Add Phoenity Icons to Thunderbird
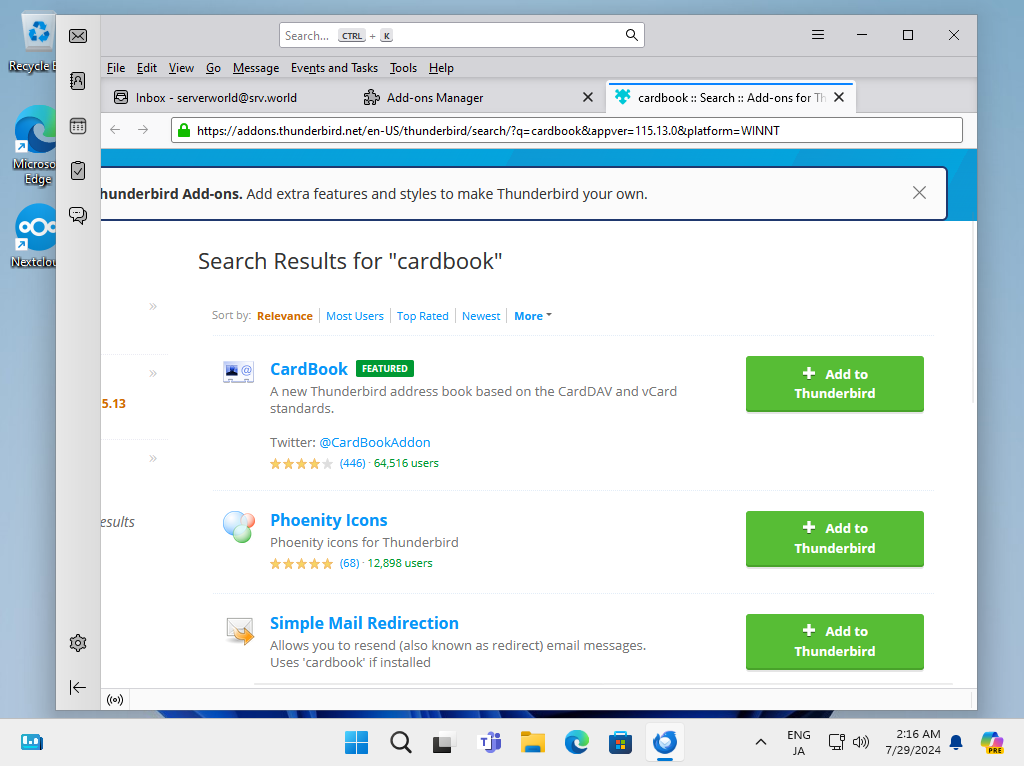Viewport: 1024px width, 766px height. (835, 538)
